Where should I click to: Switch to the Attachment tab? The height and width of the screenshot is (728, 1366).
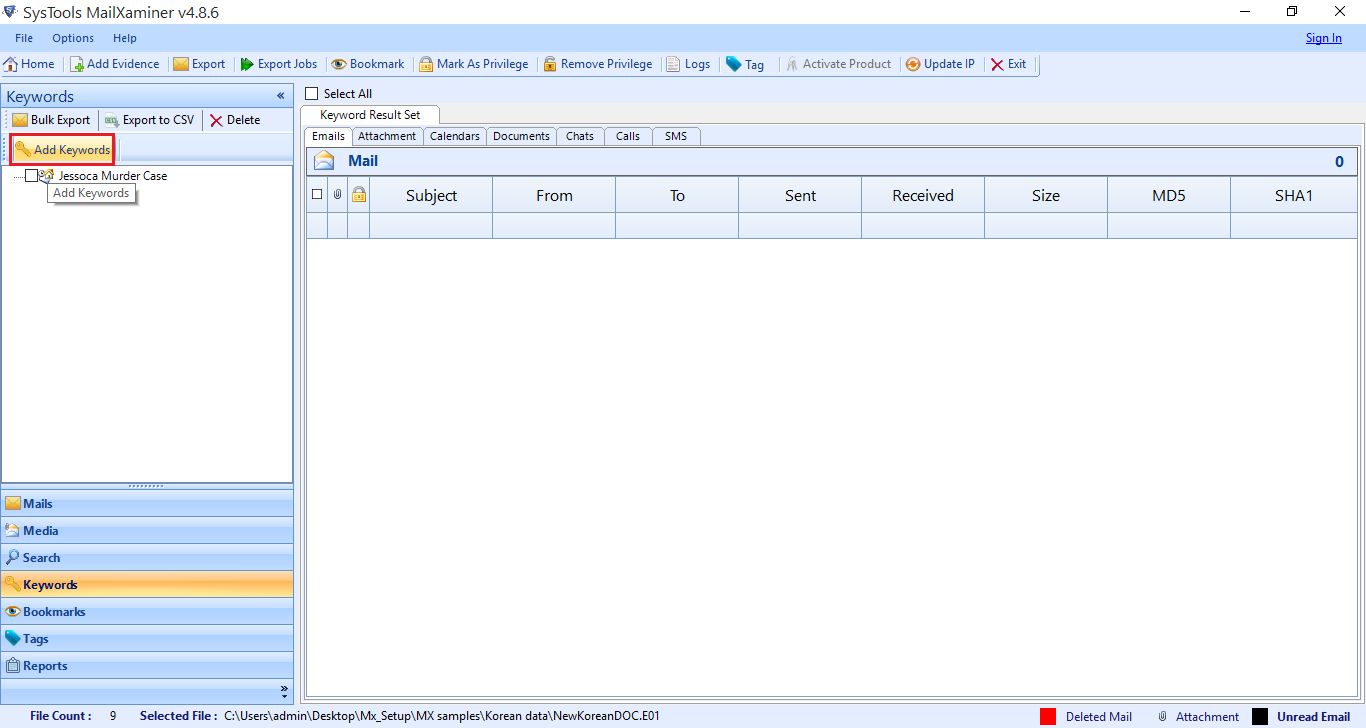coord(387,136)
